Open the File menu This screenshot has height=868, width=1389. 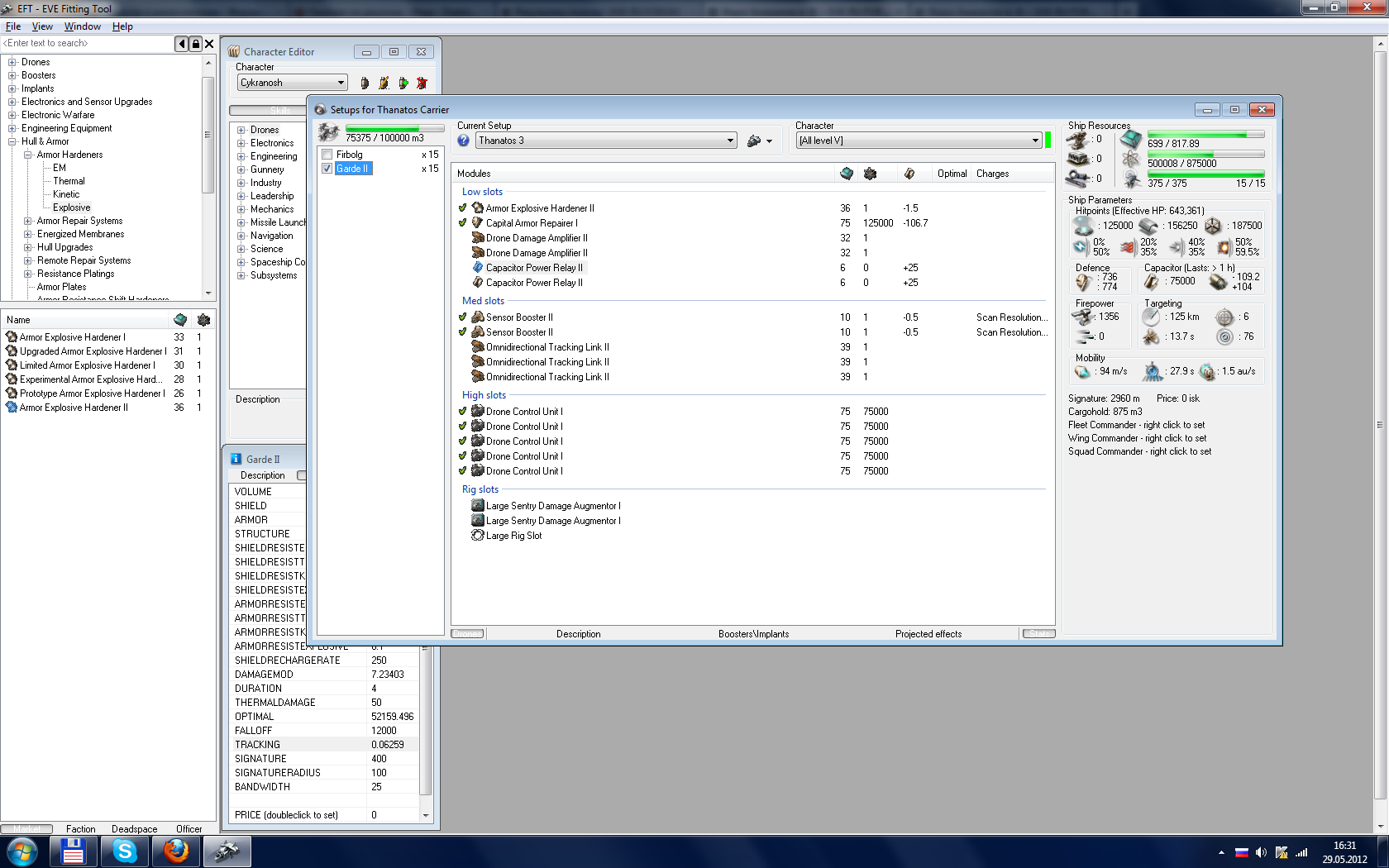[13, 26]
